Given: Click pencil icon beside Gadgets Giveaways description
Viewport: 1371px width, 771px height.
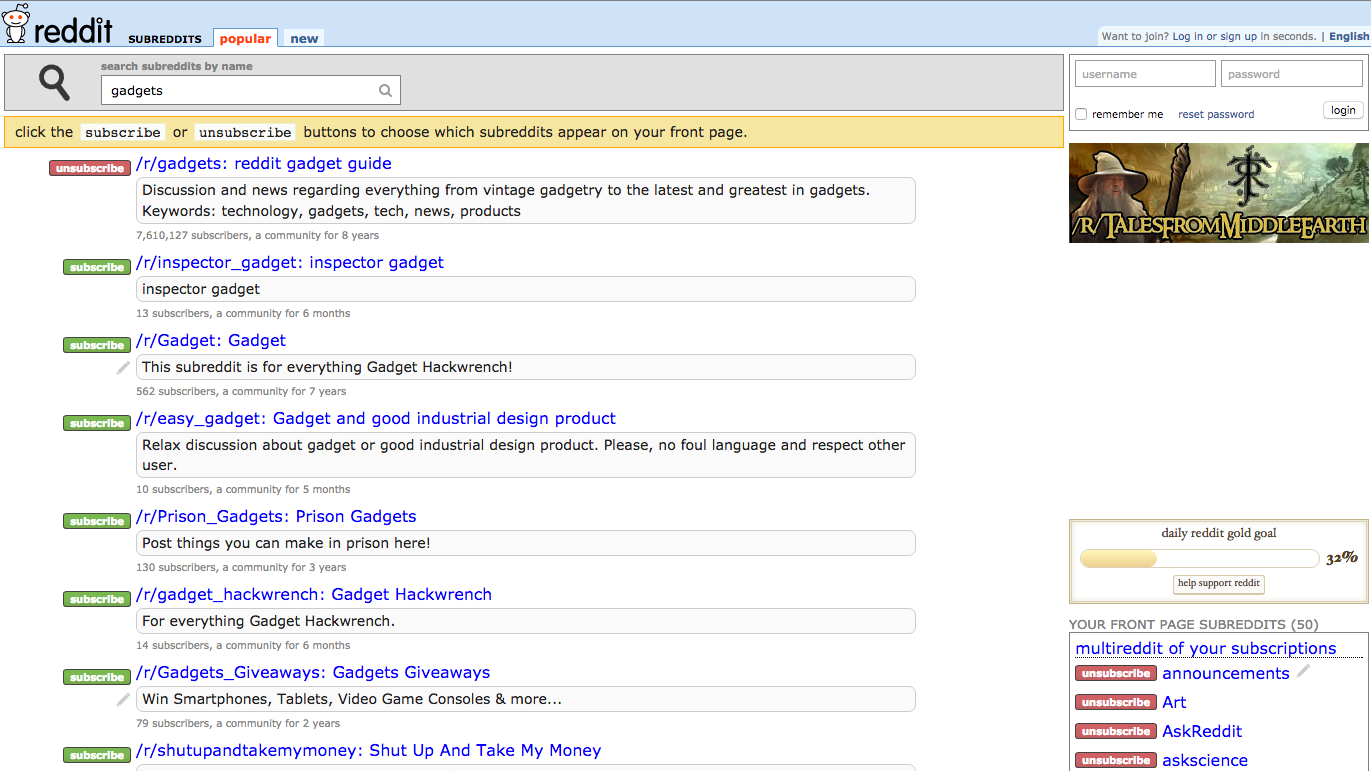Looking at the screenshot, I should (123, 699).
